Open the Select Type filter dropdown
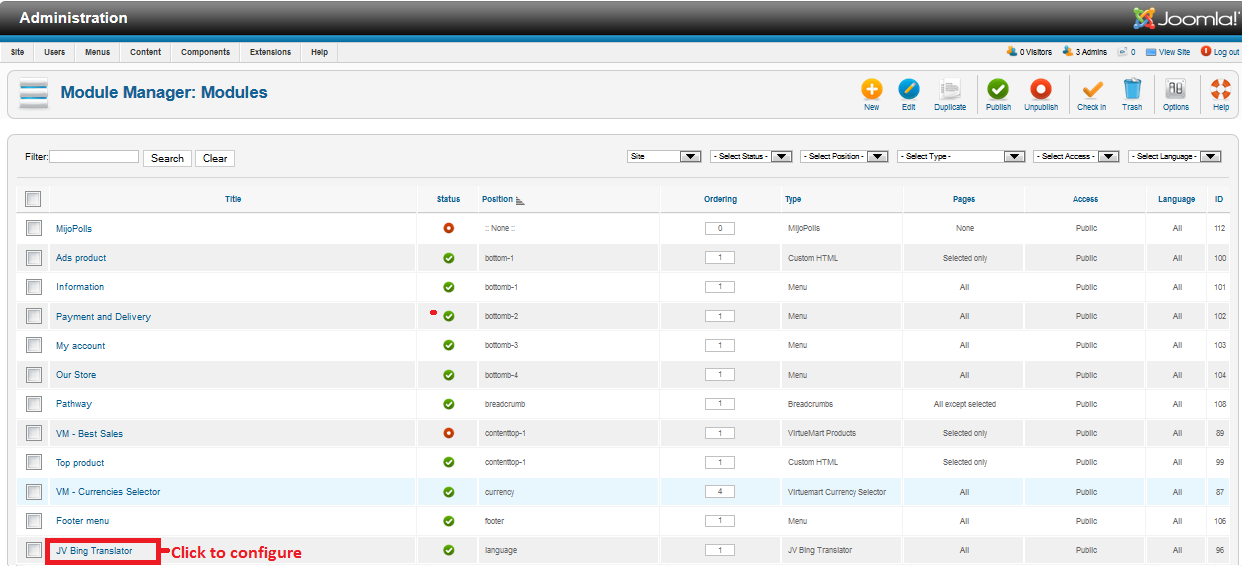This screenshot has width=1242, height=566. coord(961,157)
